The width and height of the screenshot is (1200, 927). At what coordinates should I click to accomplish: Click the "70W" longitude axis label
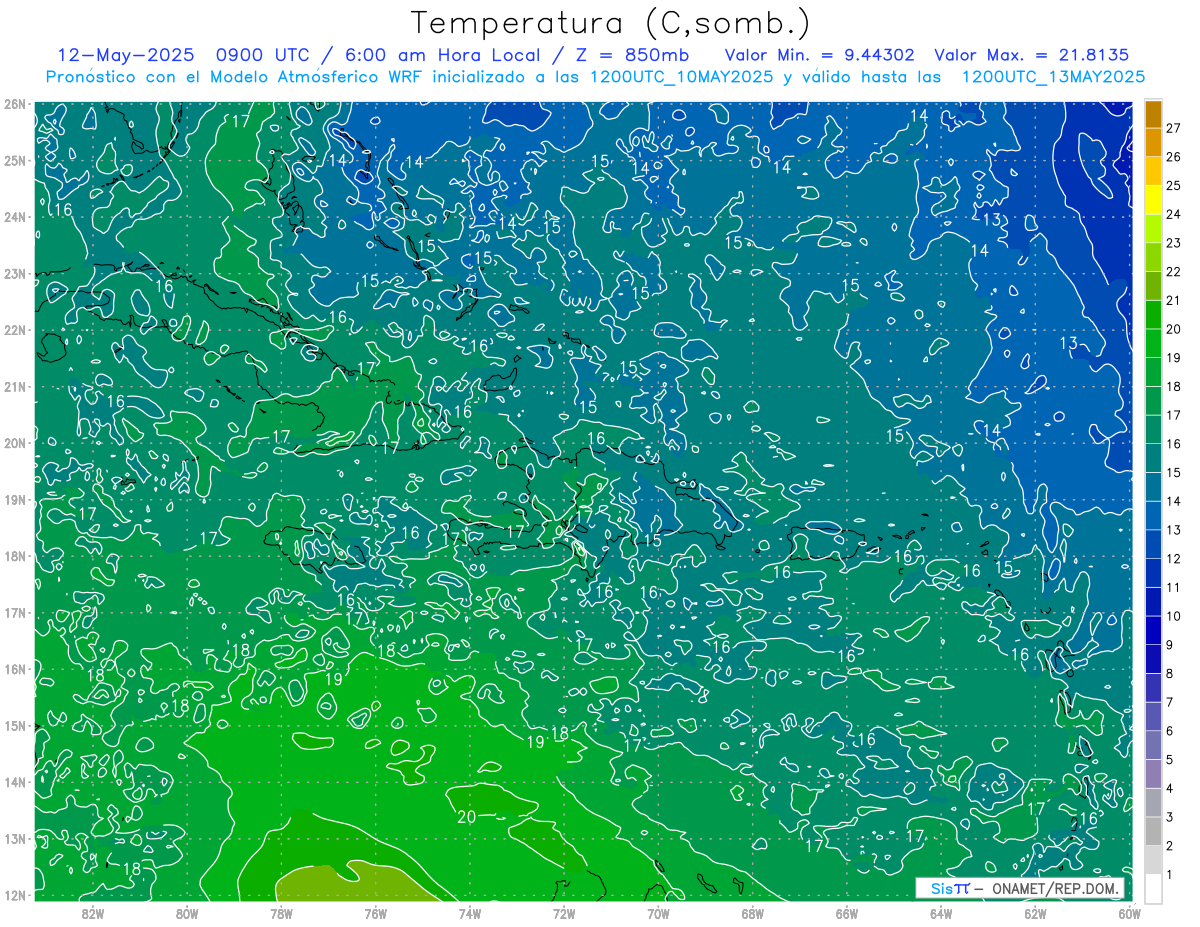[x=658, y=913]
